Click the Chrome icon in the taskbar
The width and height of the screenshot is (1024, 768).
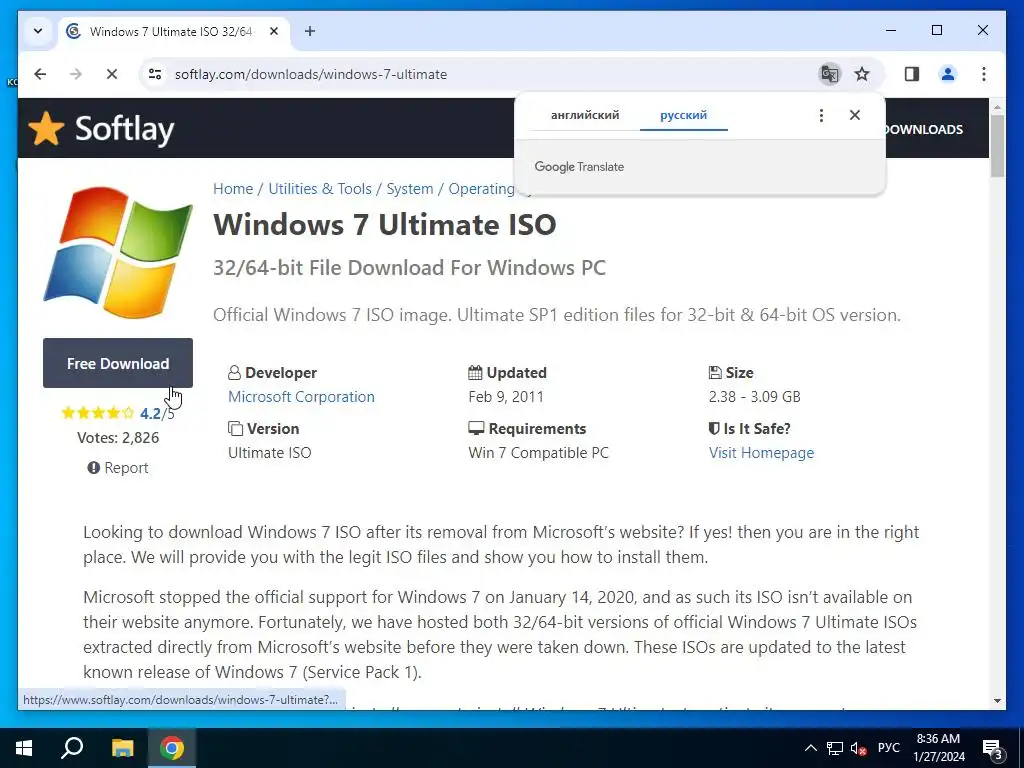172,748
